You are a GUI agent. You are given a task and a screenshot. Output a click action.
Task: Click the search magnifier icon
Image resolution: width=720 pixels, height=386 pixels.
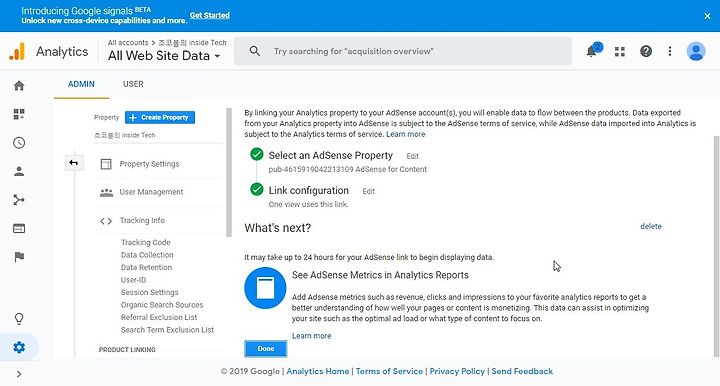coord(254,51)
